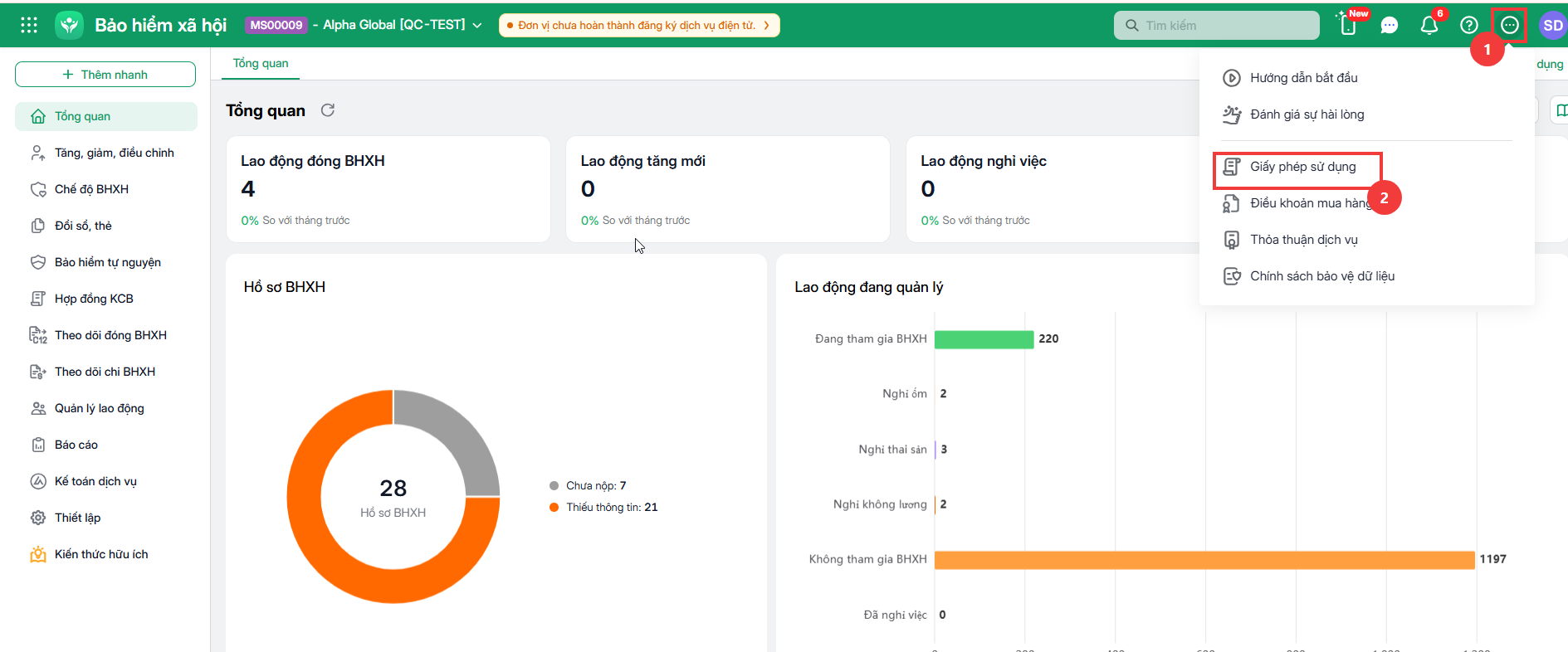Choose Chính sách bảo vệ dữ liệu
The width and height of the screenshot is (1568, 652).
(1322, 276)
